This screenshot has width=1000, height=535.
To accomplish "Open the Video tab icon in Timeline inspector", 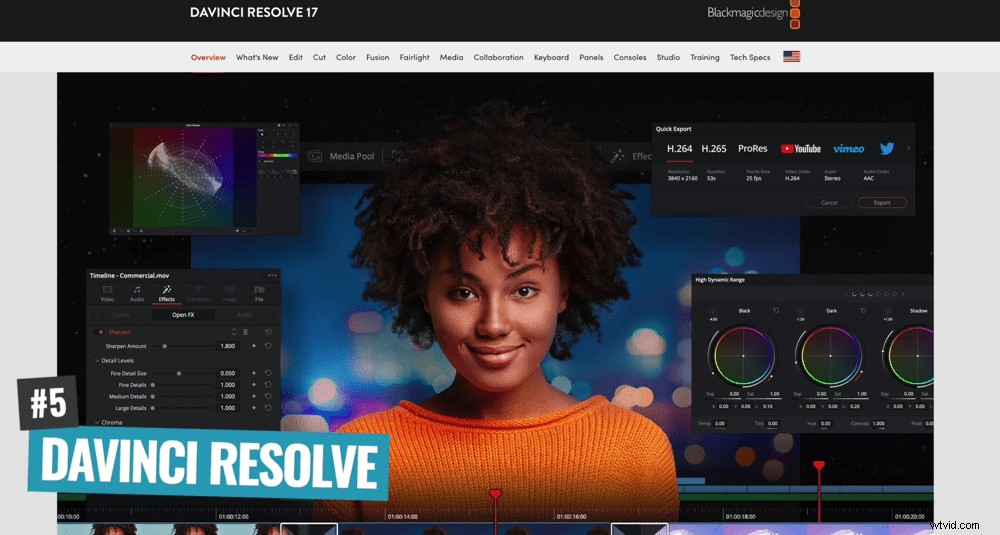I will point(107,290).
